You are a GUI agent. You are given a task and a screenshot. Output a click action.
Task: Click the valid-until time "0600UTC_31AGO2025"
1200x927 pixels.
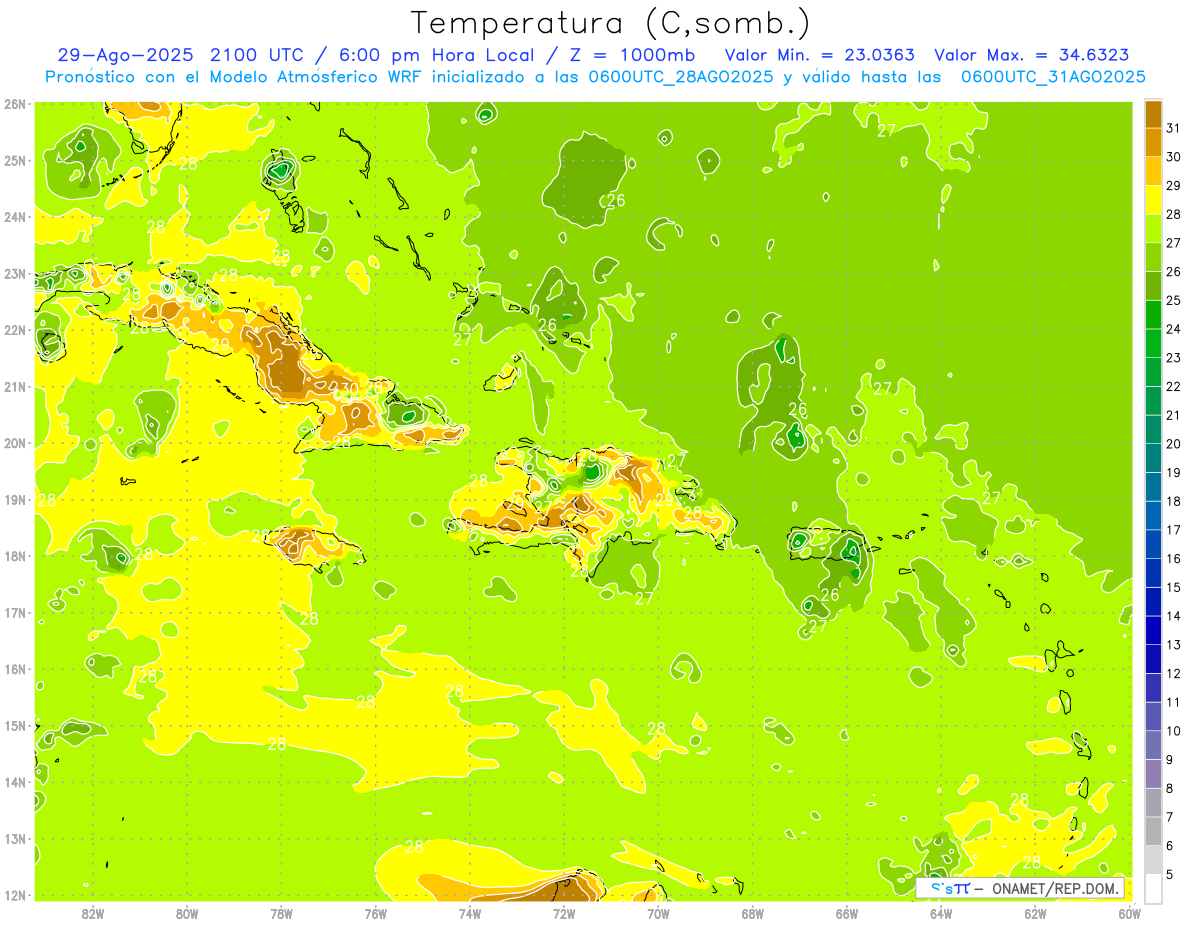pos(1053,77)
